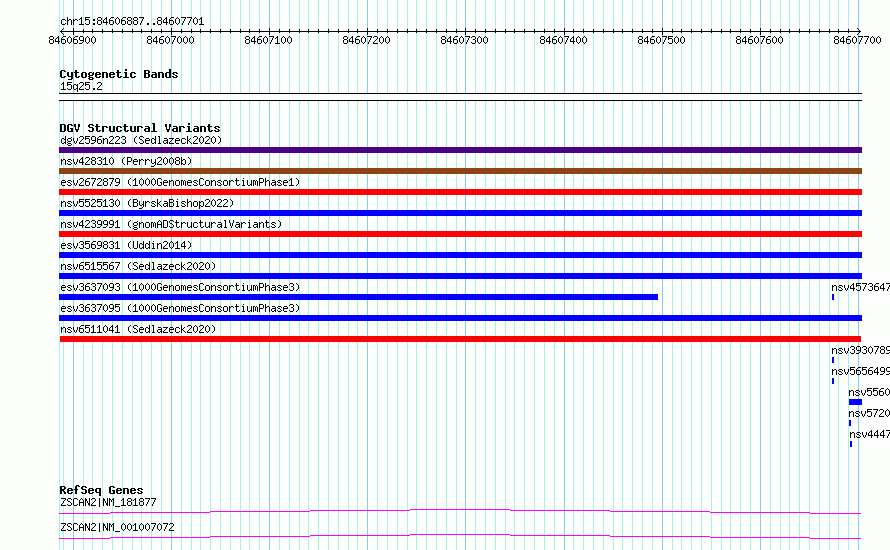Screen dimensions: 890x550
Task: Click ruler position 84607400
Action: 563,40
